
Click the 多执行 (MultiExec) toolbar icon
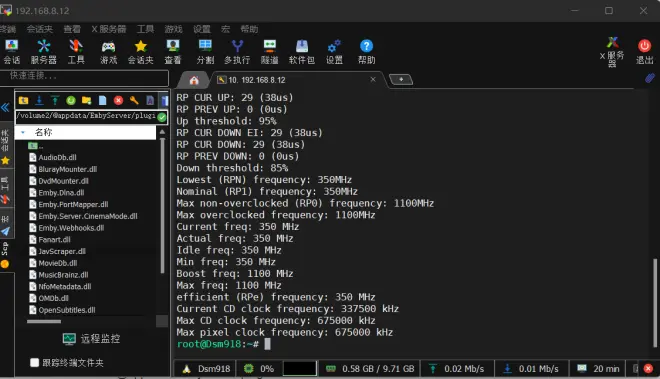click(237, 51)
